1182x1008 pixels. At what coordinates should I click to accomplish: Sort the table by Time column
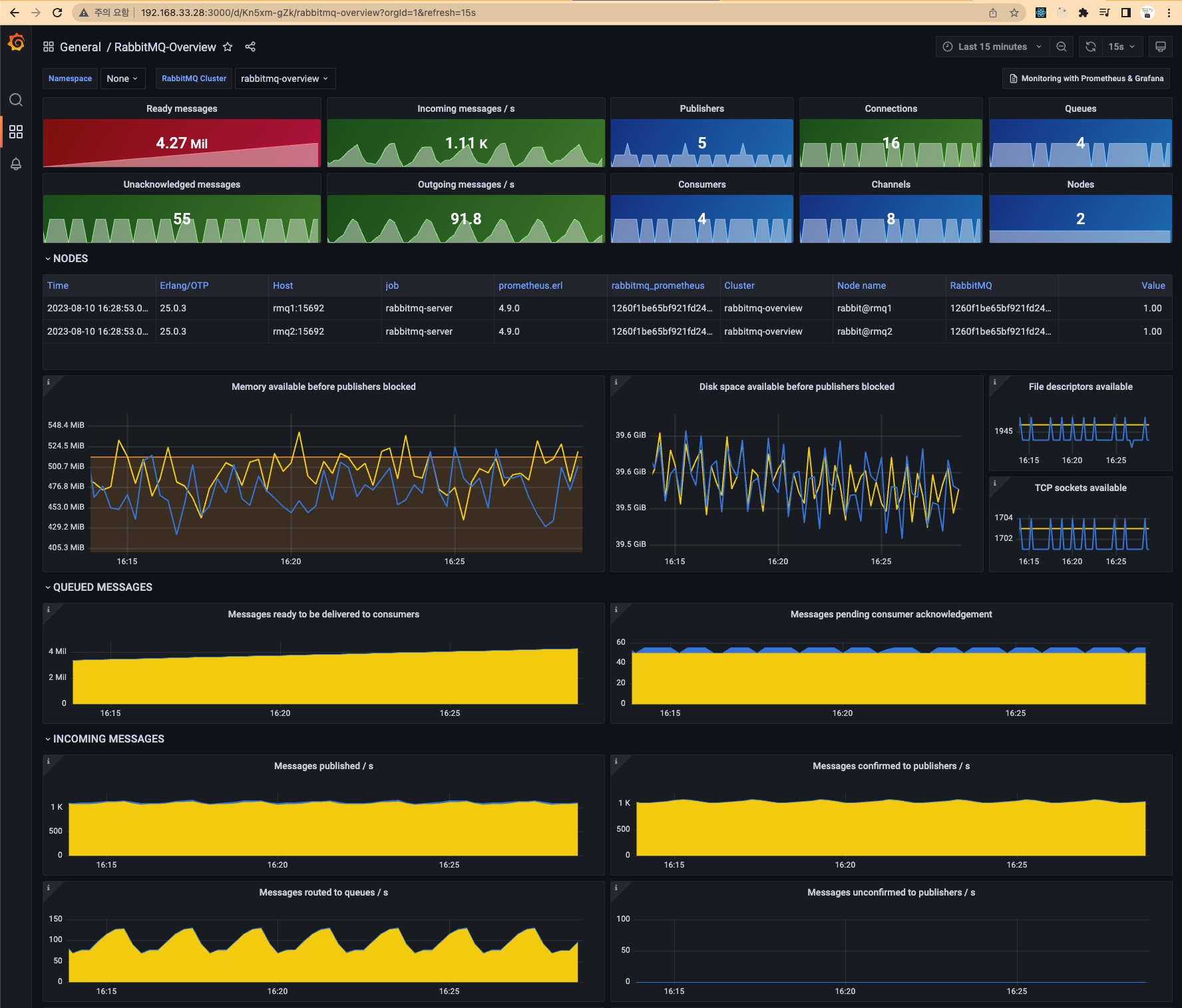click(58, 285)
